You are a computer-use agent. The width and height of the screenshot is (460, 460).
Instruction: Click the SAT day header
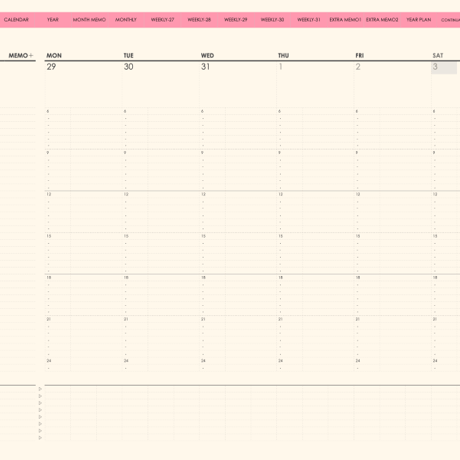(438, 56)
